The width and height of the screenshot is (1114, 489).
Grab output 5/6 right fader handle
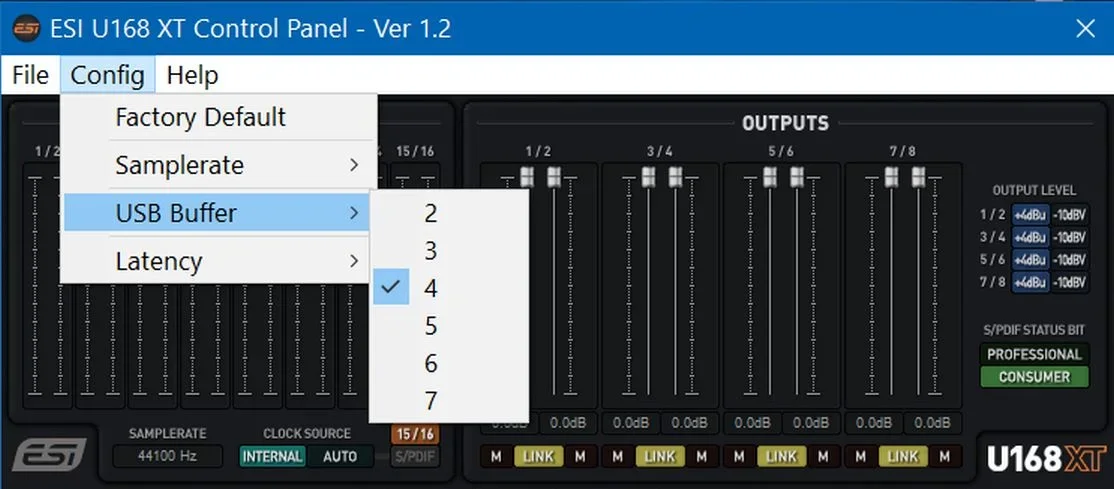pos(797,177)
